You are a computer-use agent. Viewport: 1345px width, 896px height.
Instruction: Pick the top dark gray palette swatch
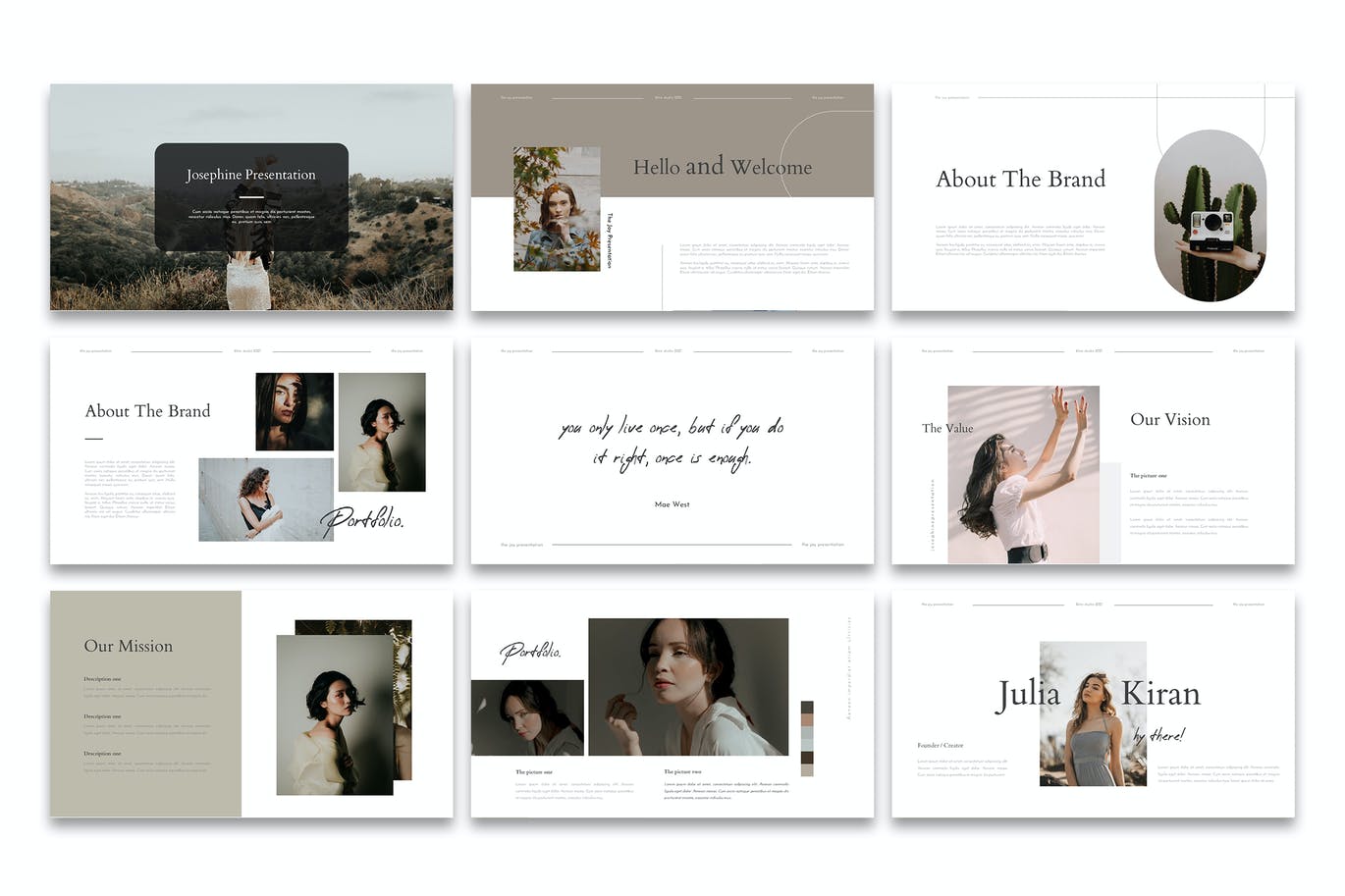coord(807,708)
